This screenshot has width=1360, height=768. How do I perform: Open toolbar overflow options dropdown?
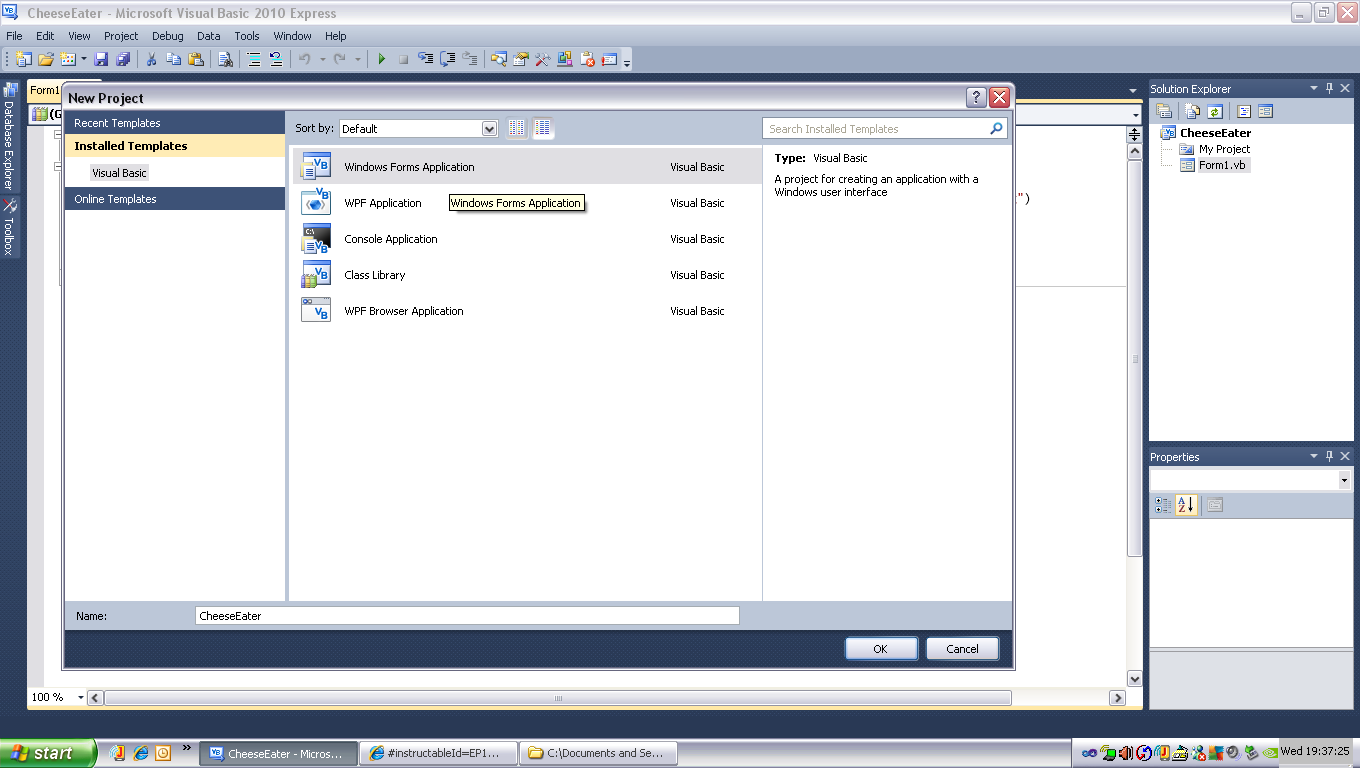click(x=627, y=62)
